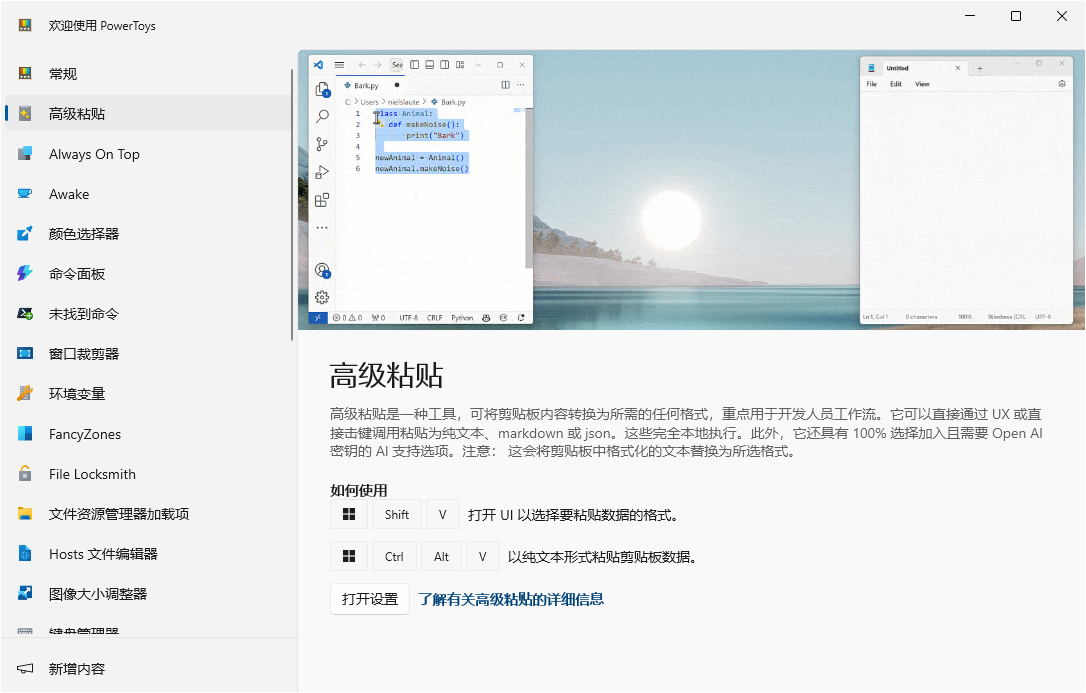
Task: Select File Locksmith in the sidebar
Action: 91,473
